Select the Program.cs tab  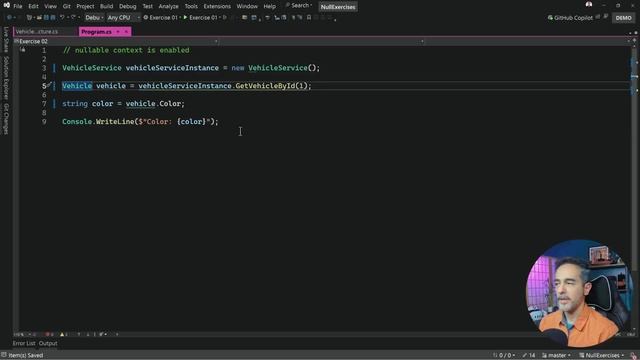pyautogui.click(x=96, y=31)
